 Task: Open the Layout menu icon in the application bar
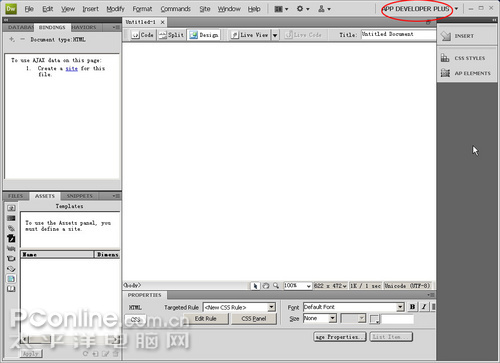[x=281, y=9]
